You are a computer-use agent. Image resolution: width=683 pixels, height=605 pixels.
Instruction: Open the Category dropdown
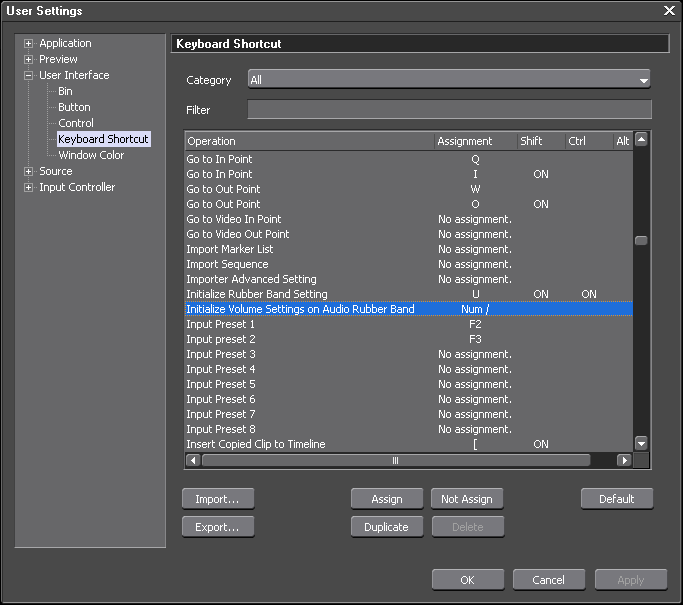[449, 80]
